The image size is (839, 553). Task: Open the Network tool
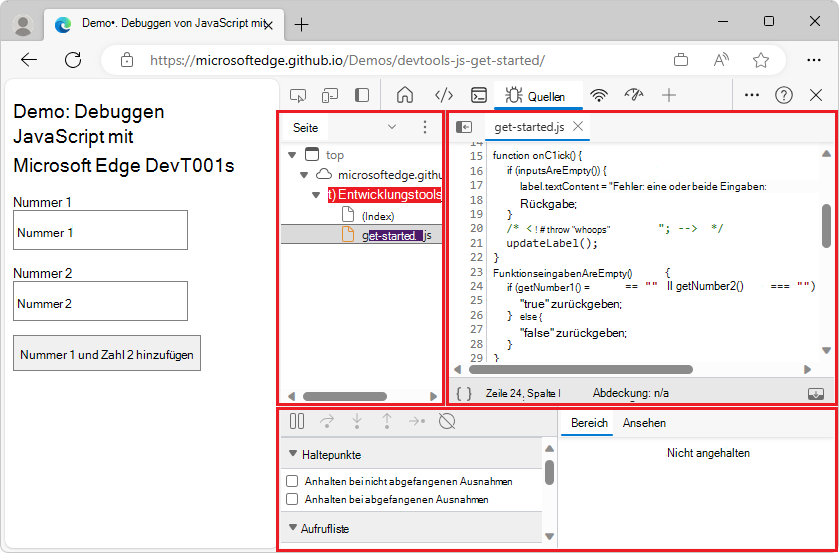[x=599, y=95]
